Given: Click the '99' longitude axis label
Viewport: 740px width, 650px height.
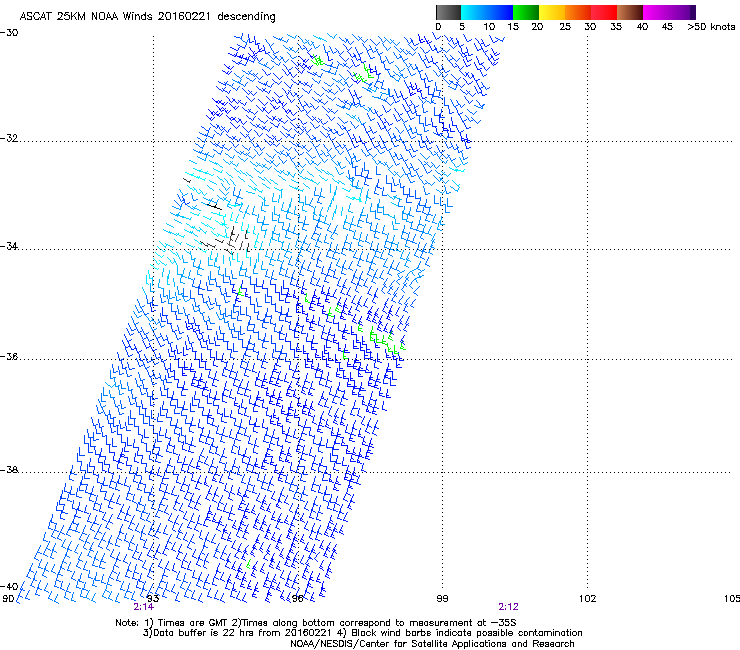Looking at the screenshot, I should (x=442, y=599).
